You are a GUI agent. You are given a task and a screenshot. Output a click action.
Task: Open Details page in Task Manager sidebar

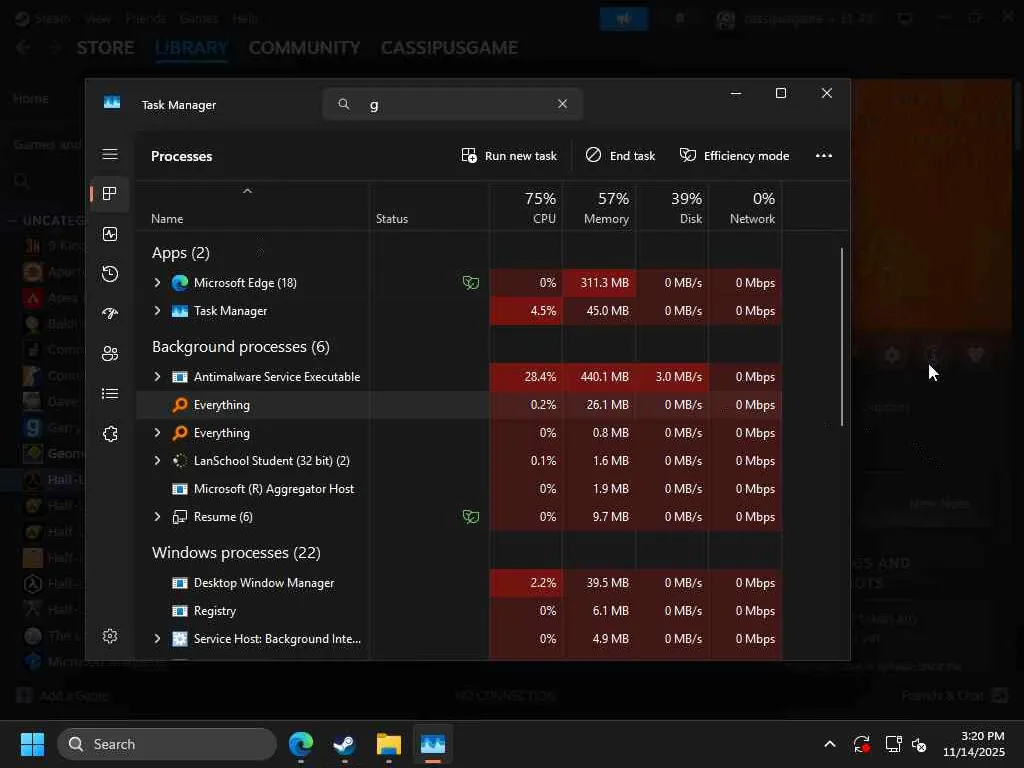click(x=110, y=394)
